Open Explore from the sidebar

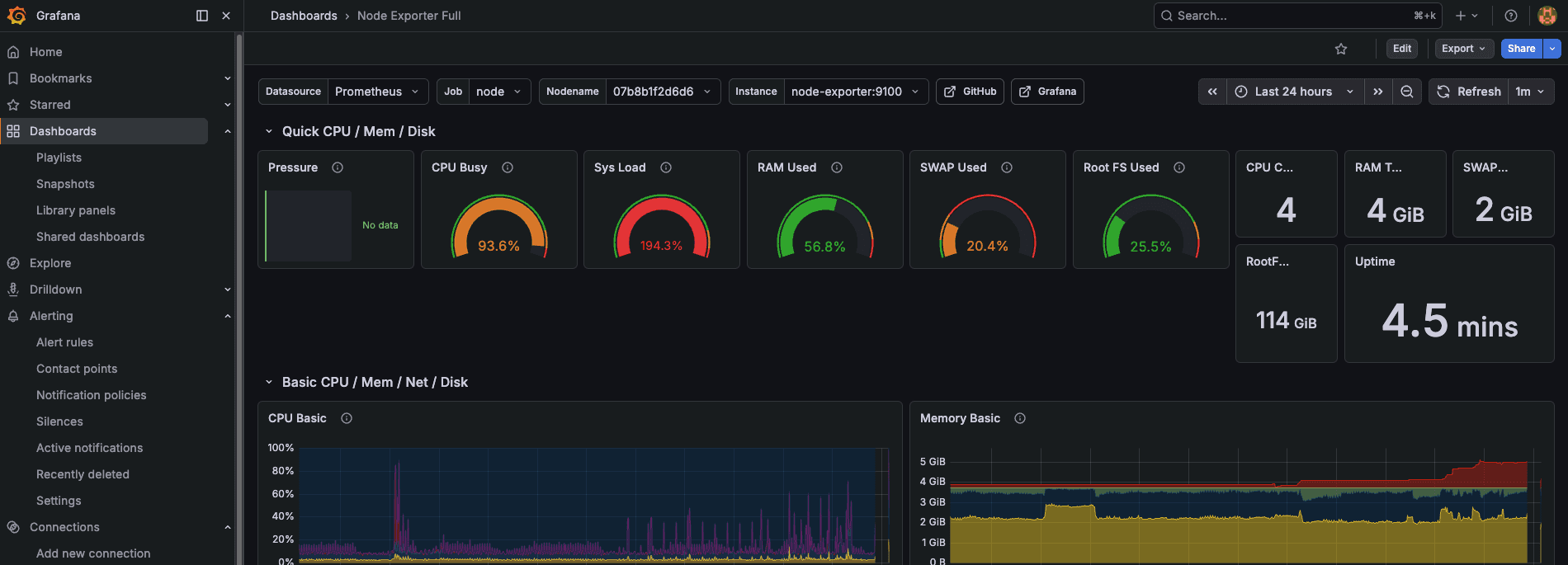(x=50, y=263)
